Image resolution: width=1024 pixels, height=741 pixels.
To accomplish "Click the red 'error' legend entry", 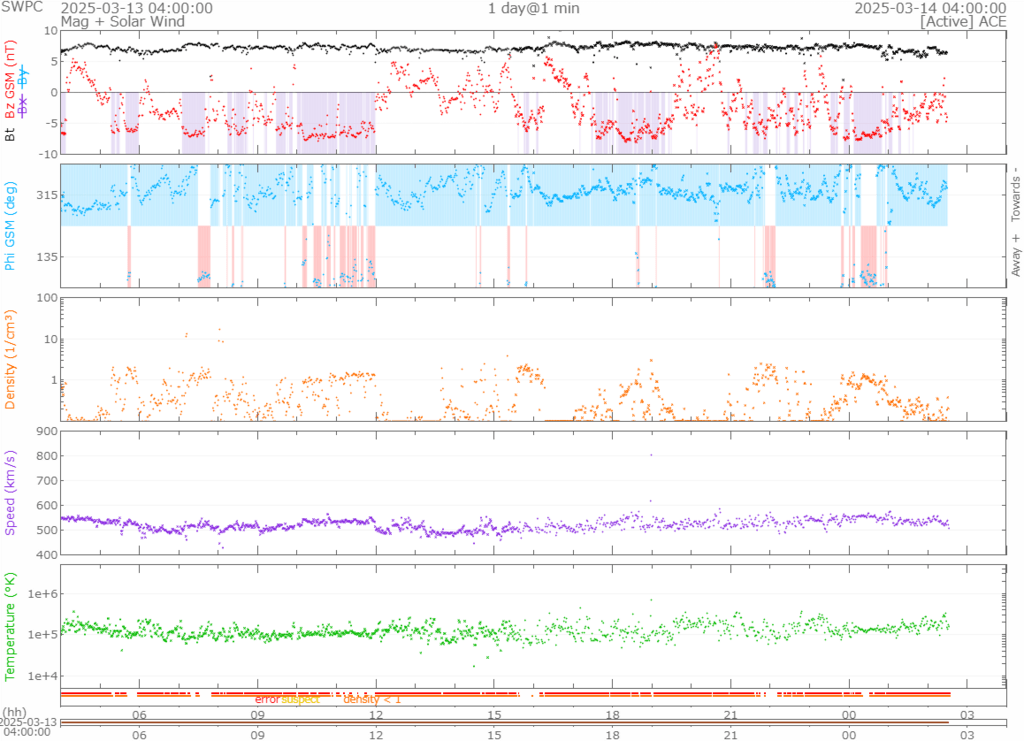I will coord(267,700).
